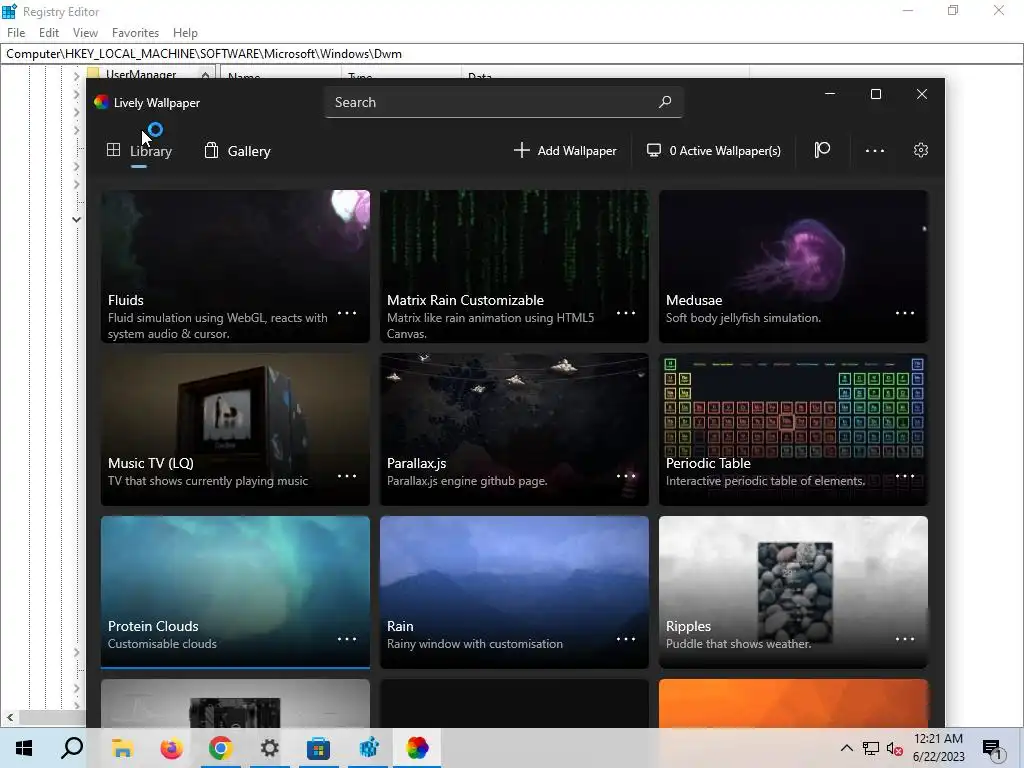Collapse the expanded registry key chevron in tree
Screen dimensions: 1024x768
click(x=76, y=219)
